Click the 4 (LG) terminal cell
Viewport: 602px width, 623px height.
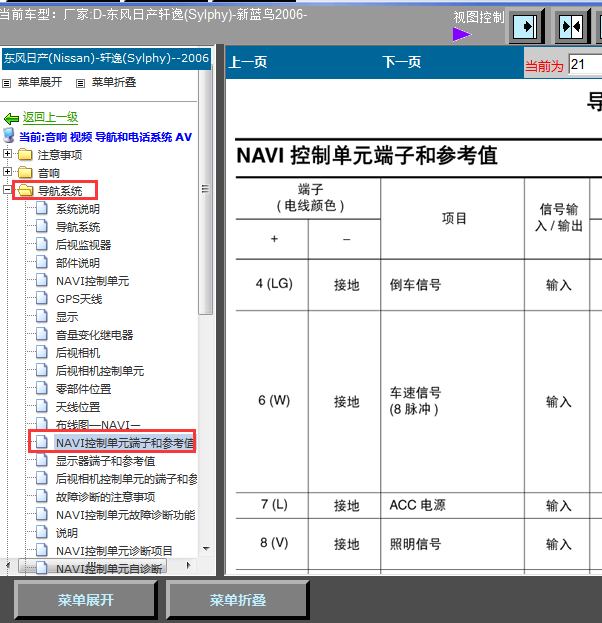pyautogui.click(x=274, y=284)
